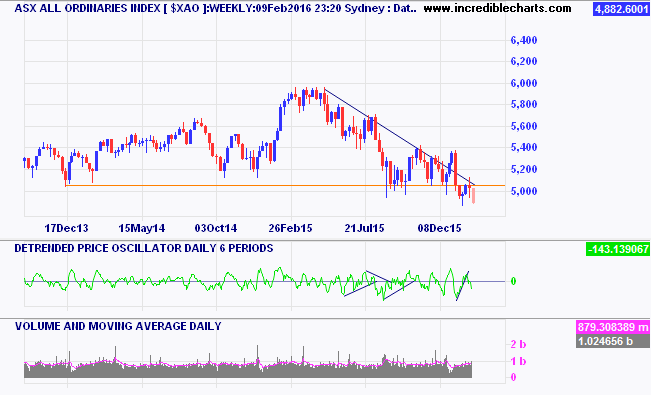Click the 6,000 price axis label

(x=524, y=83)
